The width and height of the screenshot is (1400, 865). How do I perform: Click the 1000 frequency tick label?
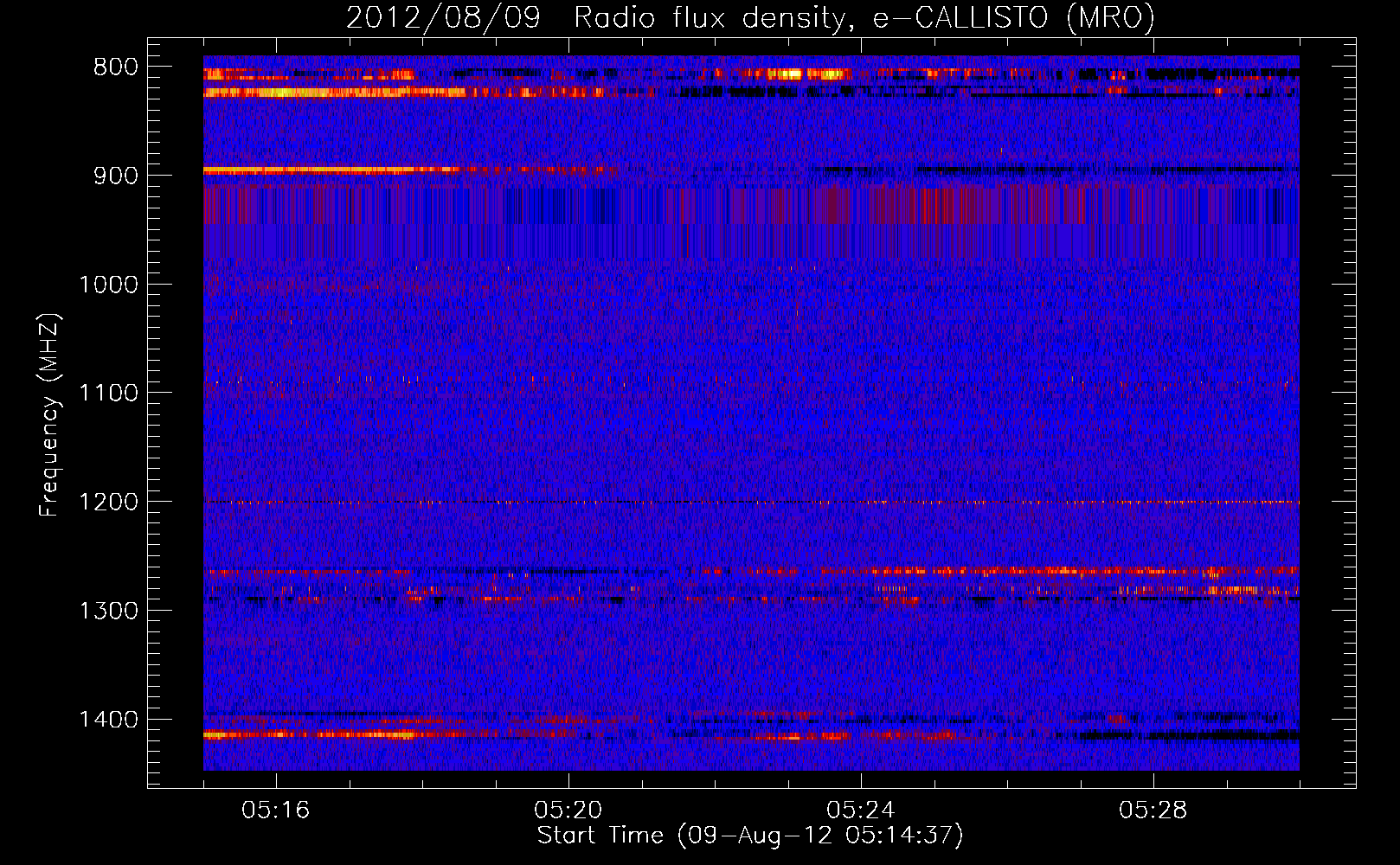click(x=108, y=285)
